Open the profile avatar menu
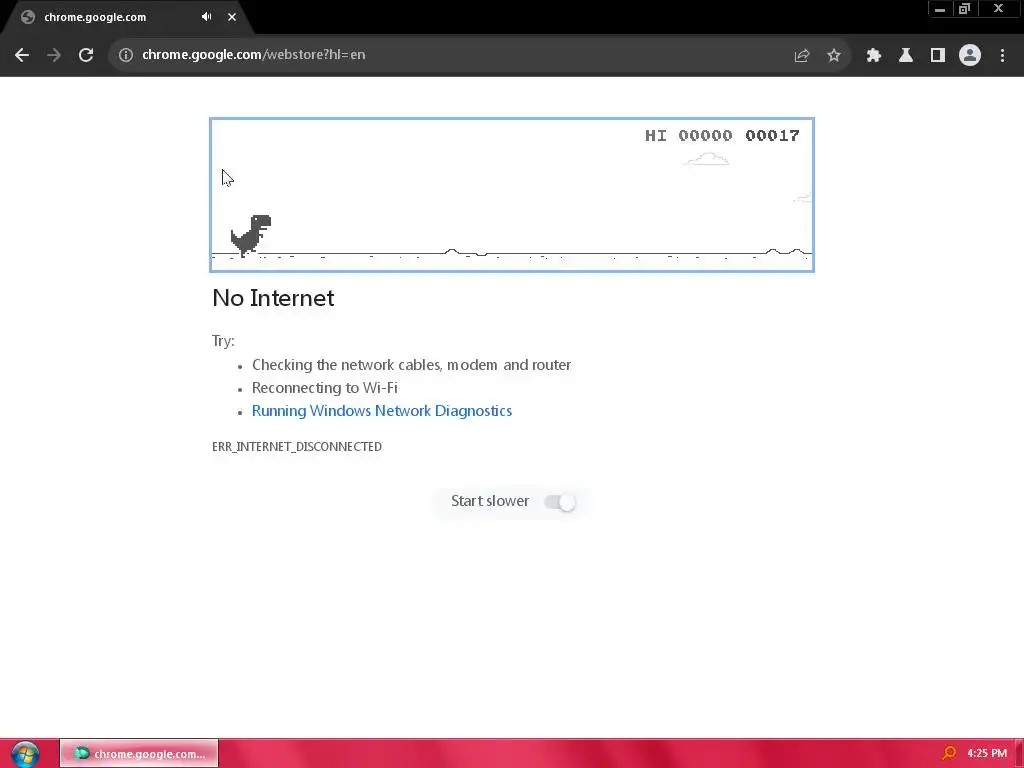 (x=970, y=56)
